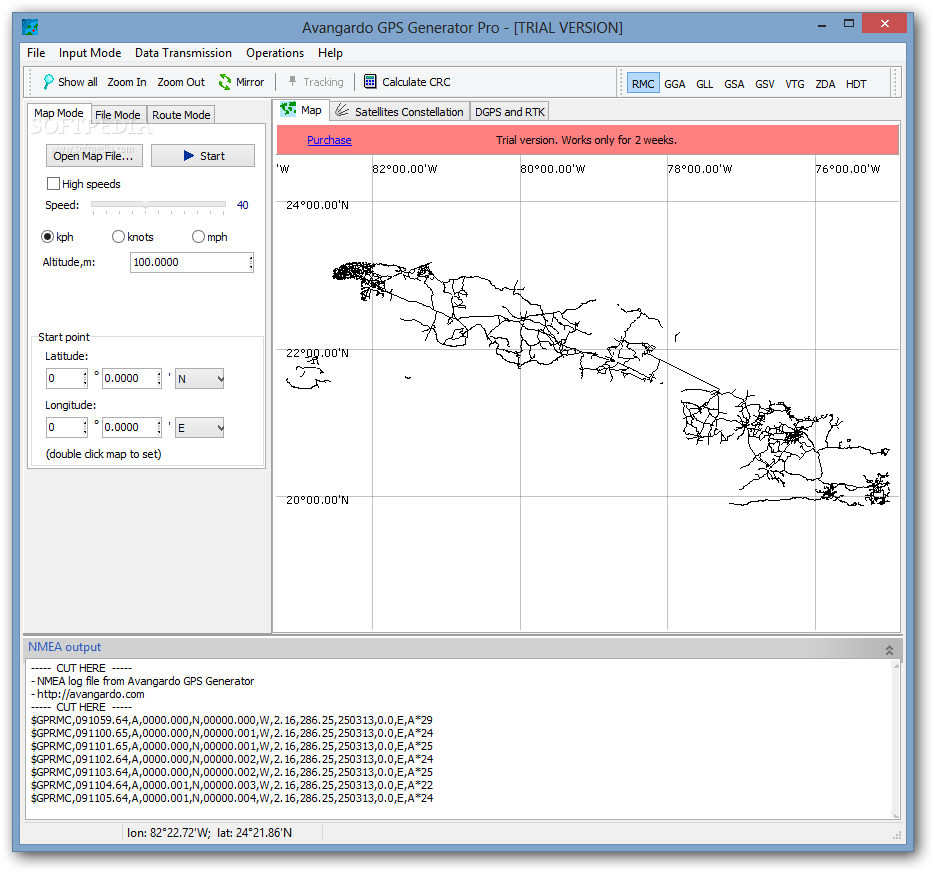The height and width of the screenshot is (872, 934).
Task: Click the NMEA output panel header
Action: coord(462,647)
